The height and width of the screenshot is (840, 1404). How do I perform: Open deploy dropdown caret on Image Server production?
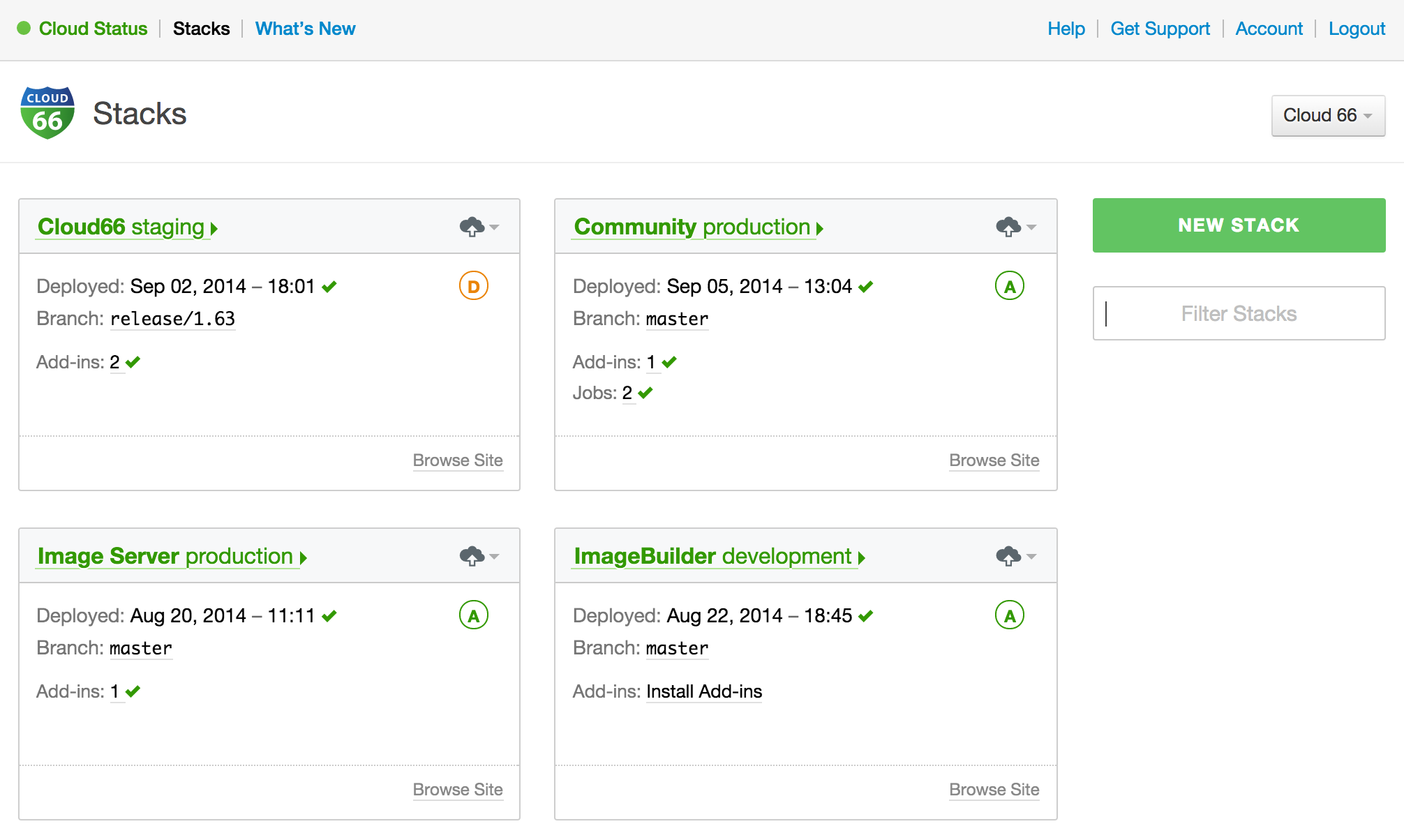click(x=494, y=557)
